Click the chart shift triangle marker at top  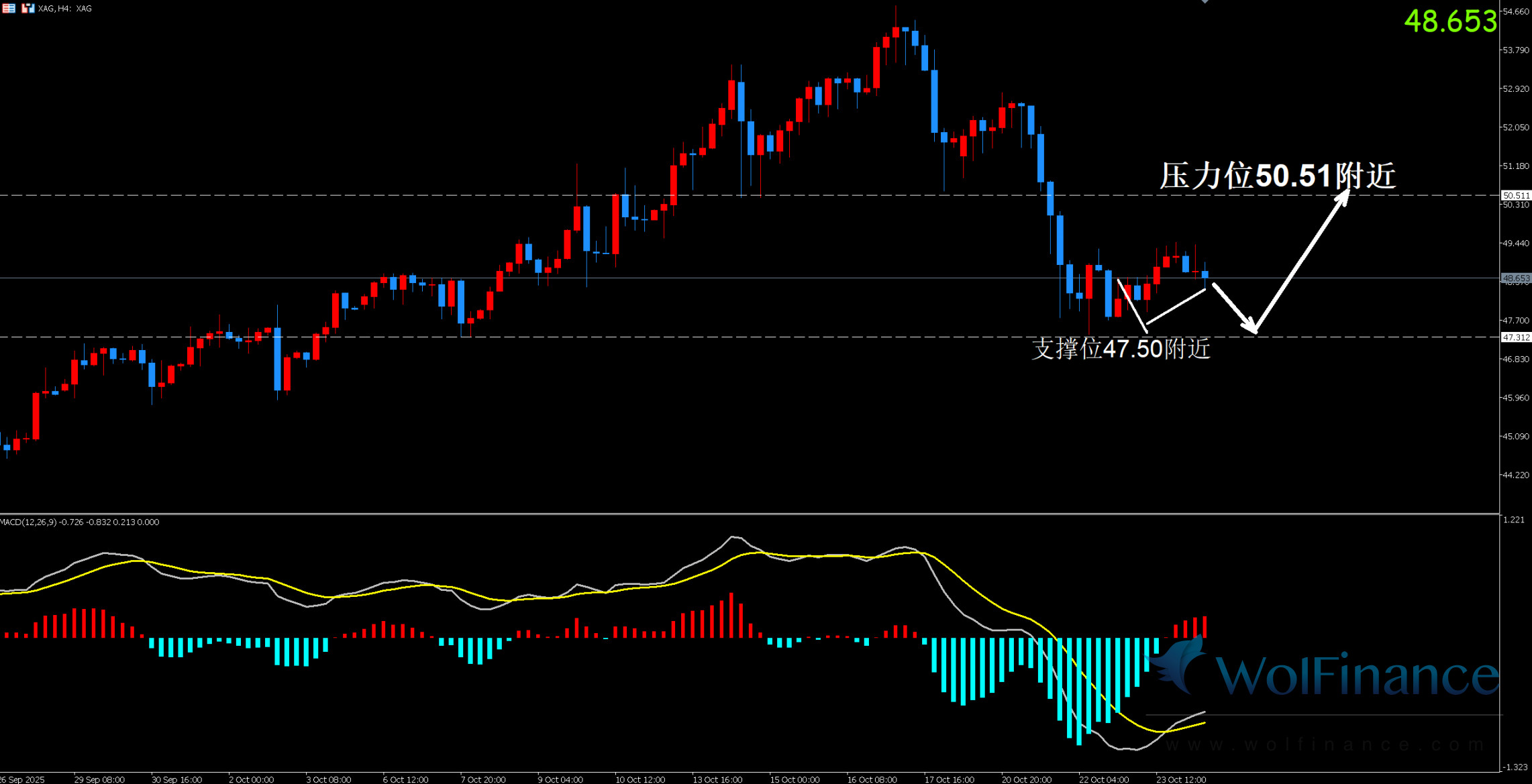[1205, 2]
